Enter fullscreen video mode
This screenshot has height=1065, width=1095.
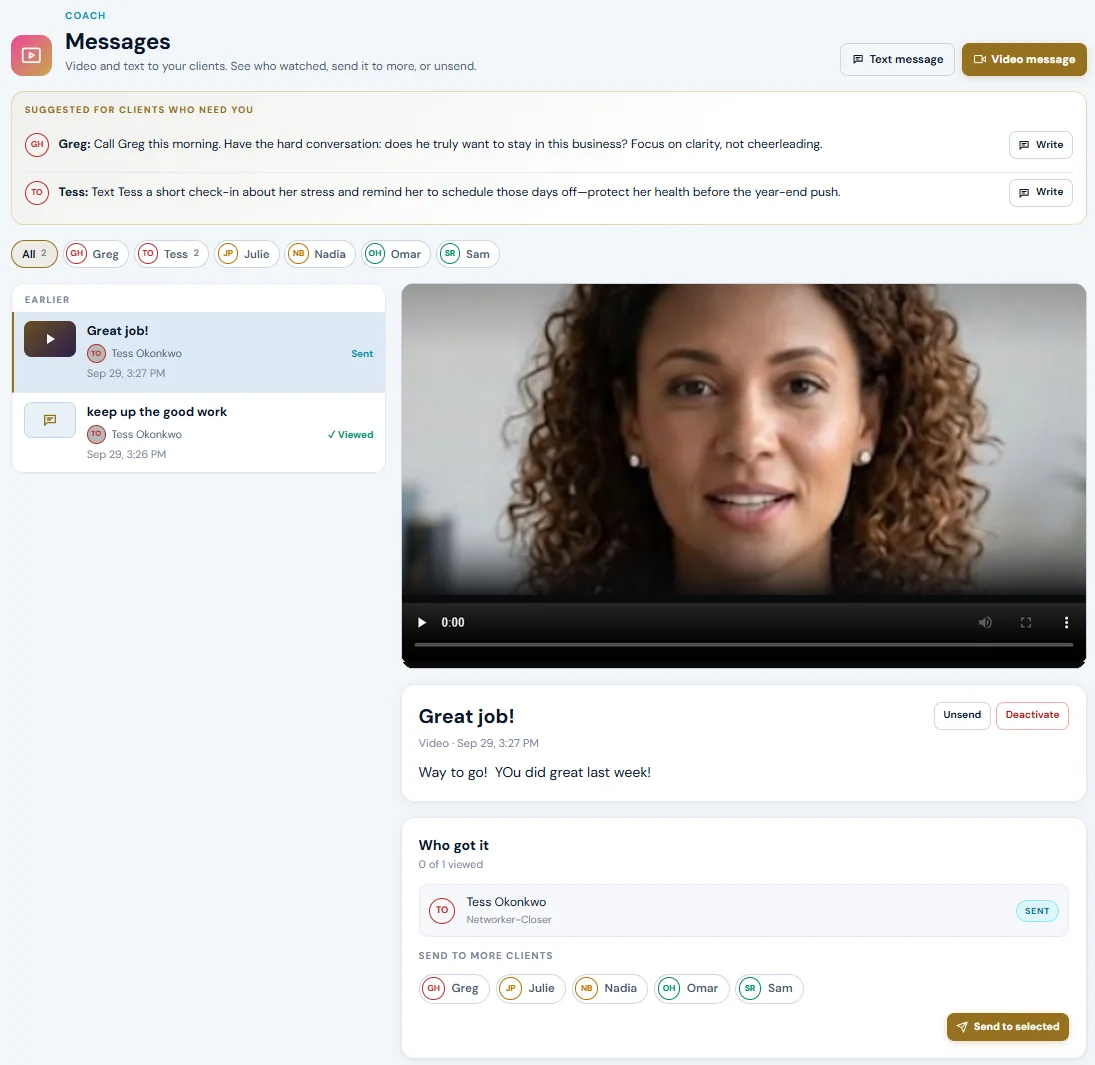[1026, 622]
